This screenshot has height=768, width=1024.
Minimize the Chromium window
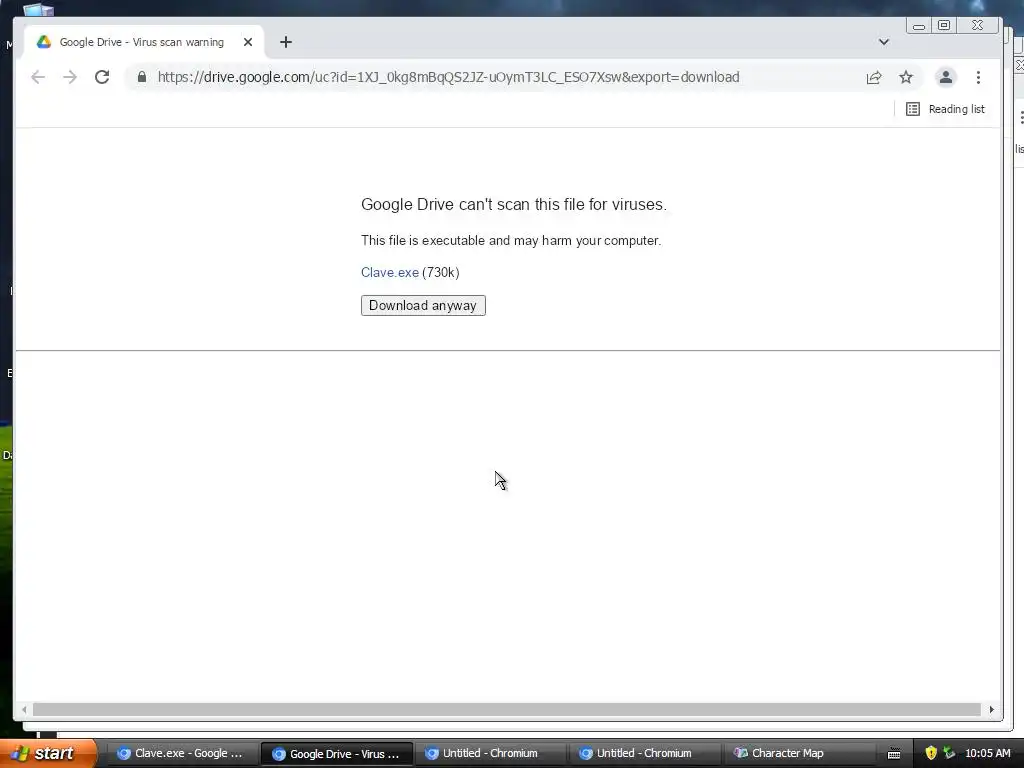point(919,25)
